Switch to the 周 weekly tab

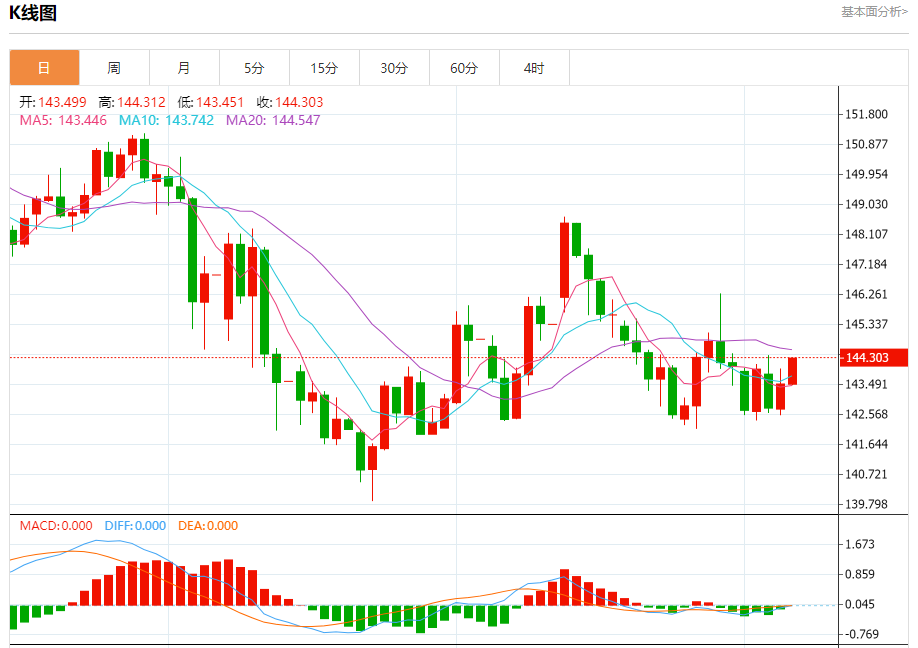click(114, 68)
